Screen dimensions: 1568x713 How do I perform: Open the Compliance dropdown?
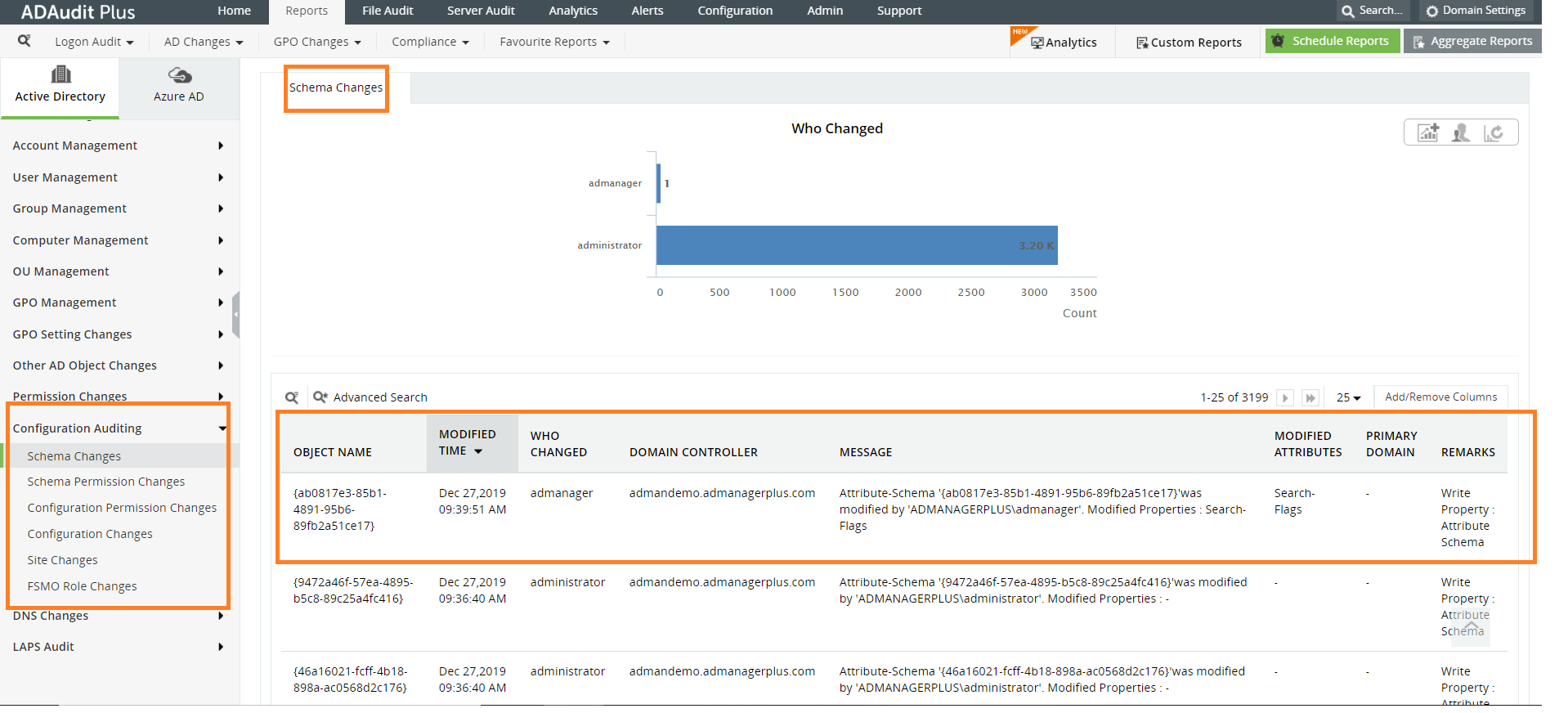(x=430, y=42)
